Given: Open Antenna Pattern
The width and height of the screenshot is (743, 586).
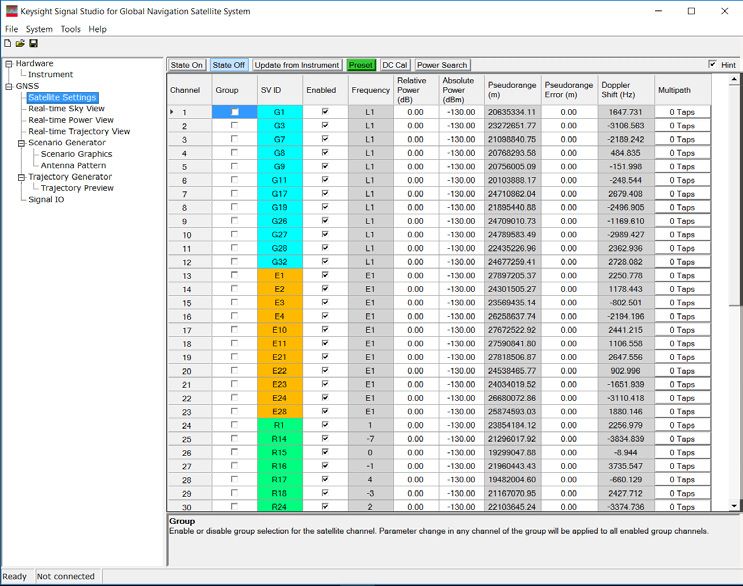Looking at the screenshot, I should 73,165.
